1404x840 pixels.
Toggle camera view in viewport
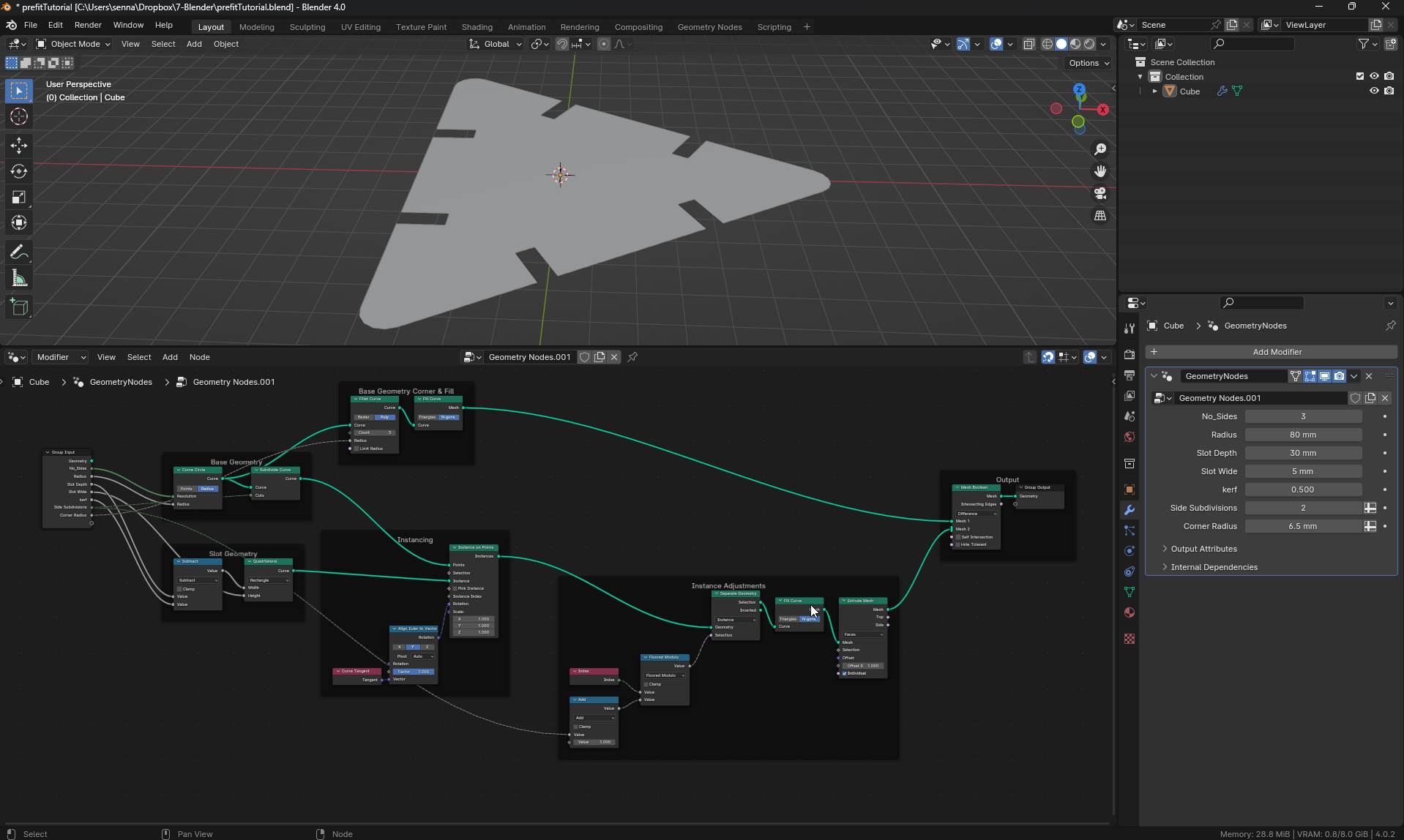click(x=1099, y=193)
